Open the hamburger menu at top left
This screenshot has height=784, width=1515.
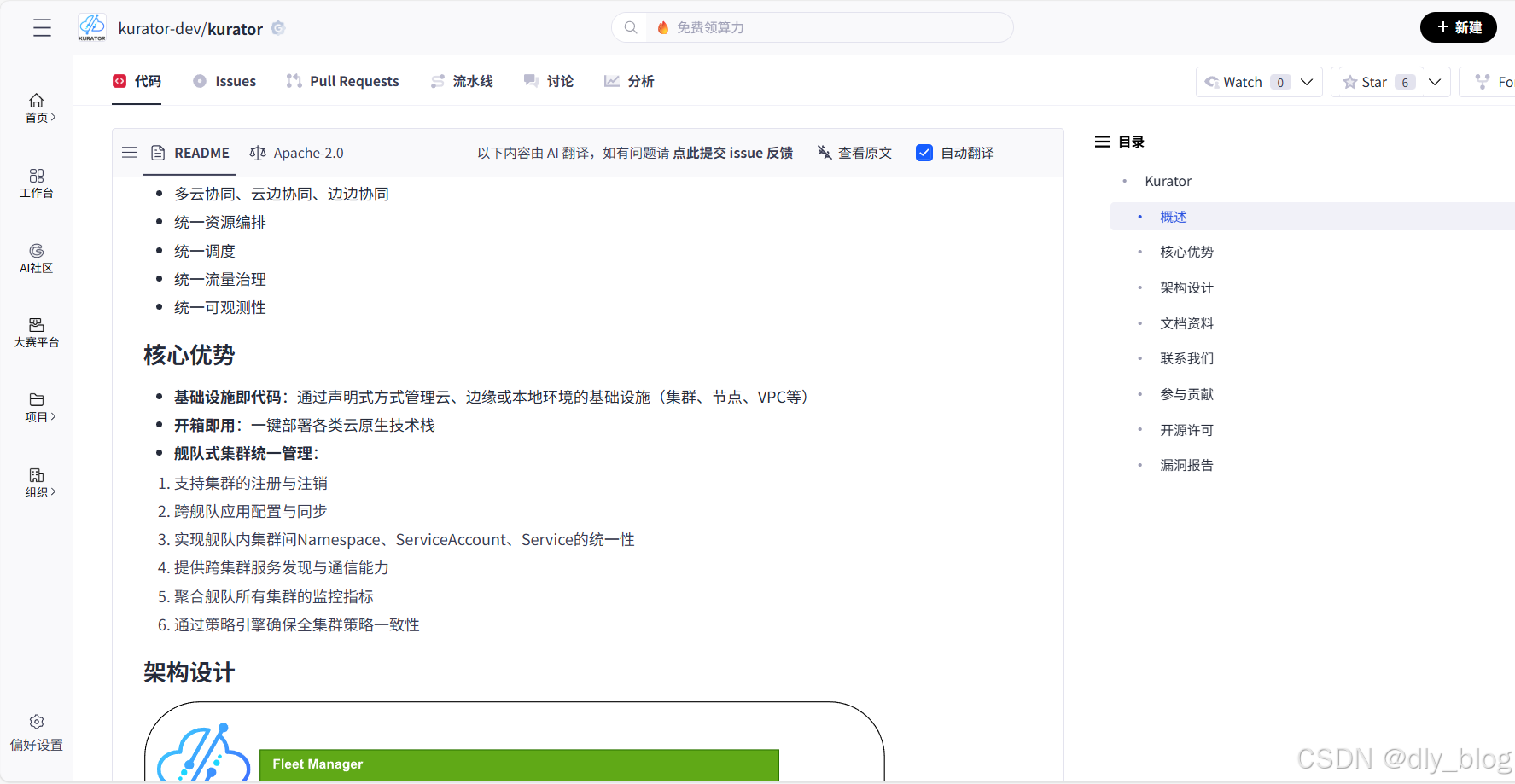point(42,28)
